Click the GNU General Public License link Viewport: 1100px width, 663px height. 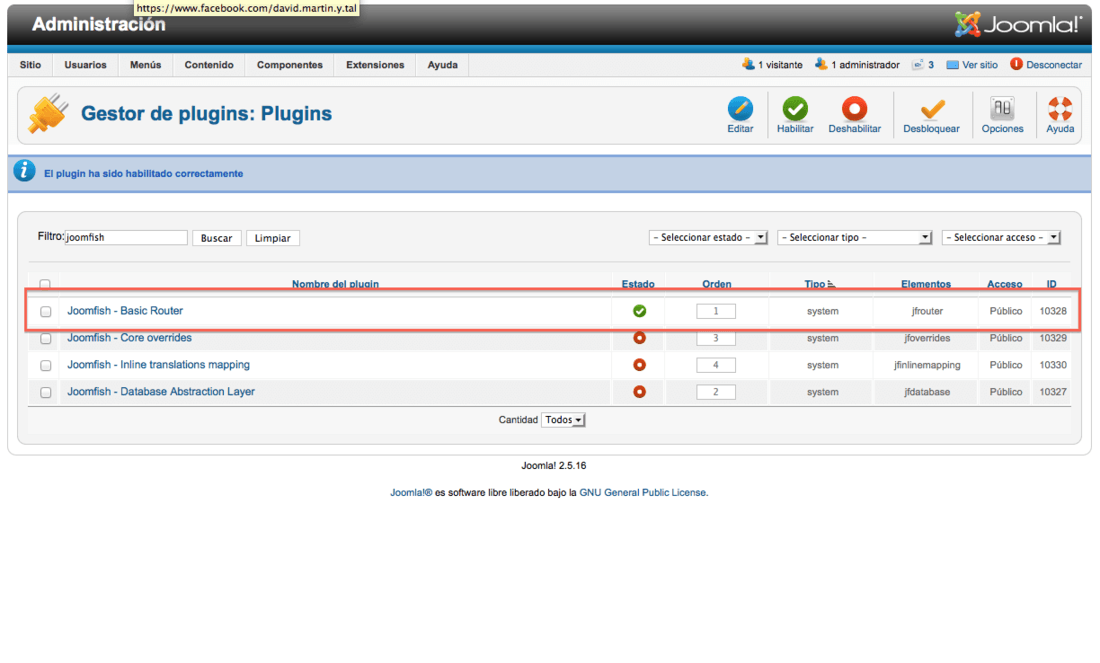643,493
